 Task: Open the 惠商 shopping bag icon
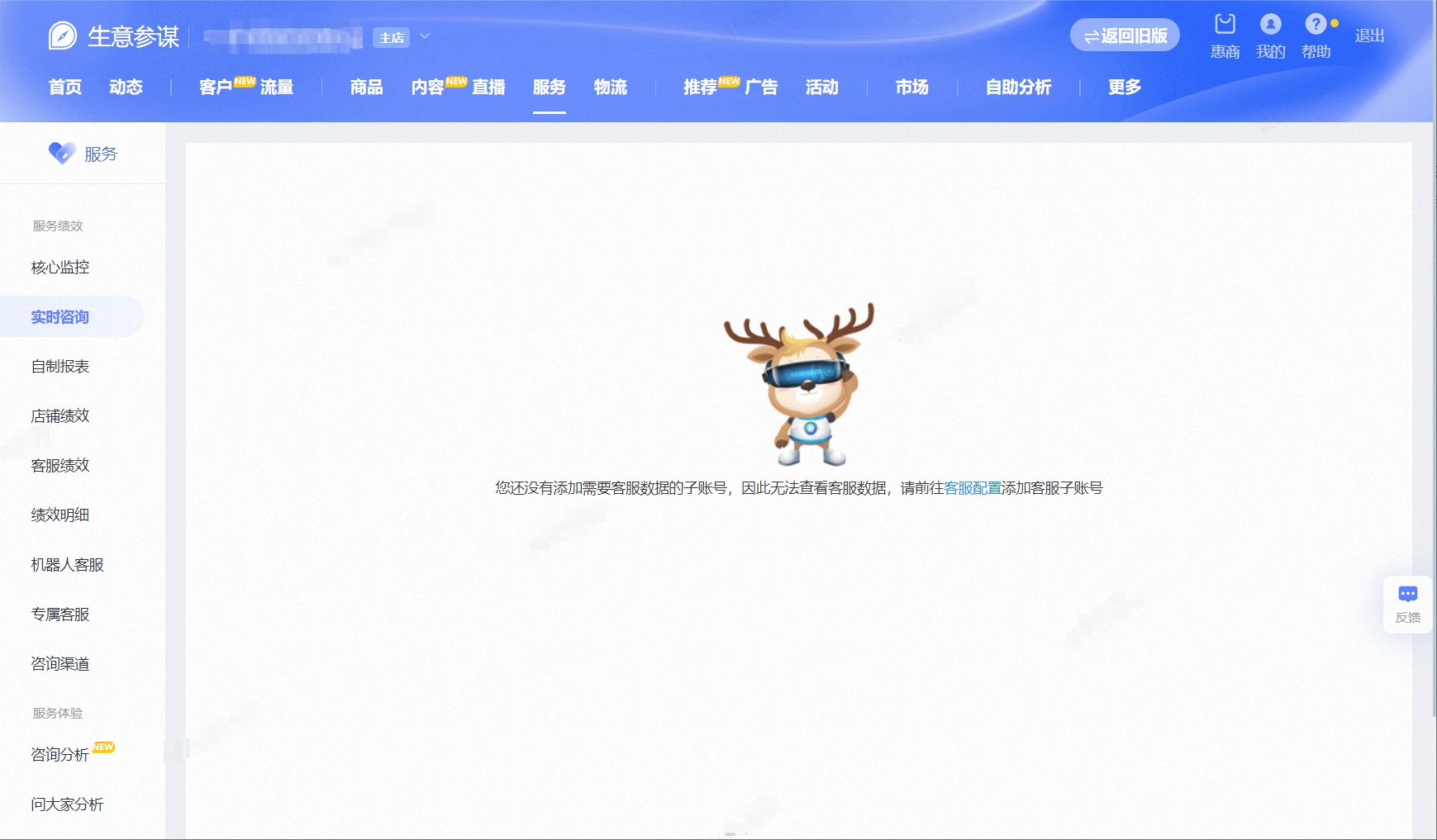(1225, 24)
